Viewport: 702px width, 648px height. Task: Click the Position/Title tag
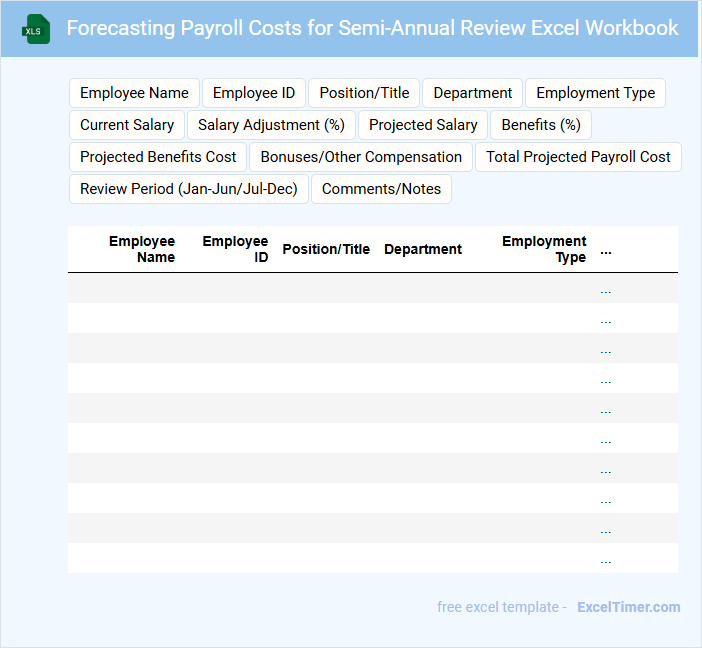tap(364, 93)
